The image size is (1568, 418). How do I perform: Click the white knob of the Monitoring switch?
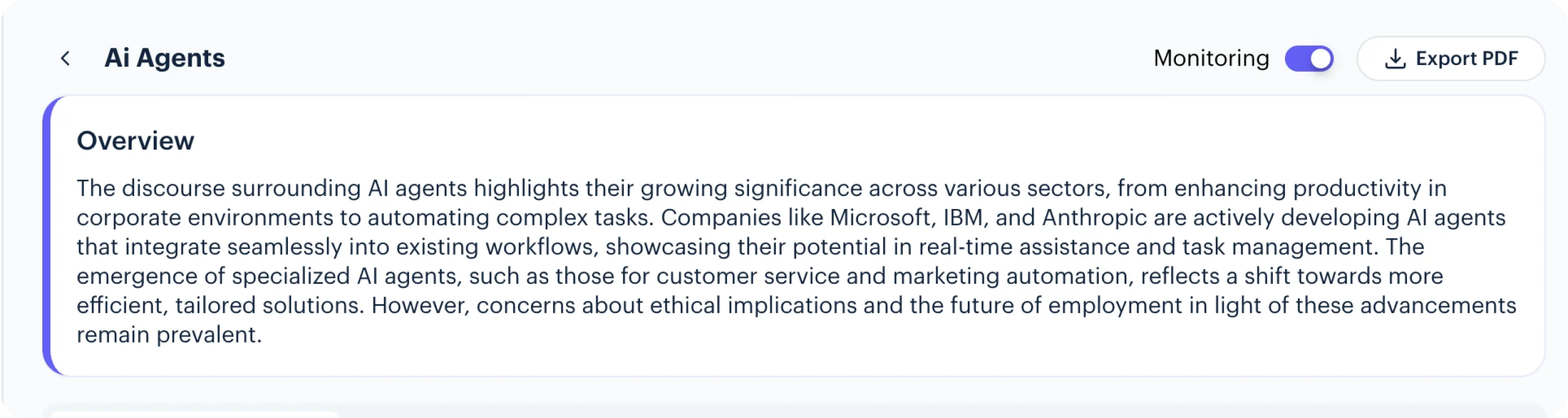(1321, 59)
